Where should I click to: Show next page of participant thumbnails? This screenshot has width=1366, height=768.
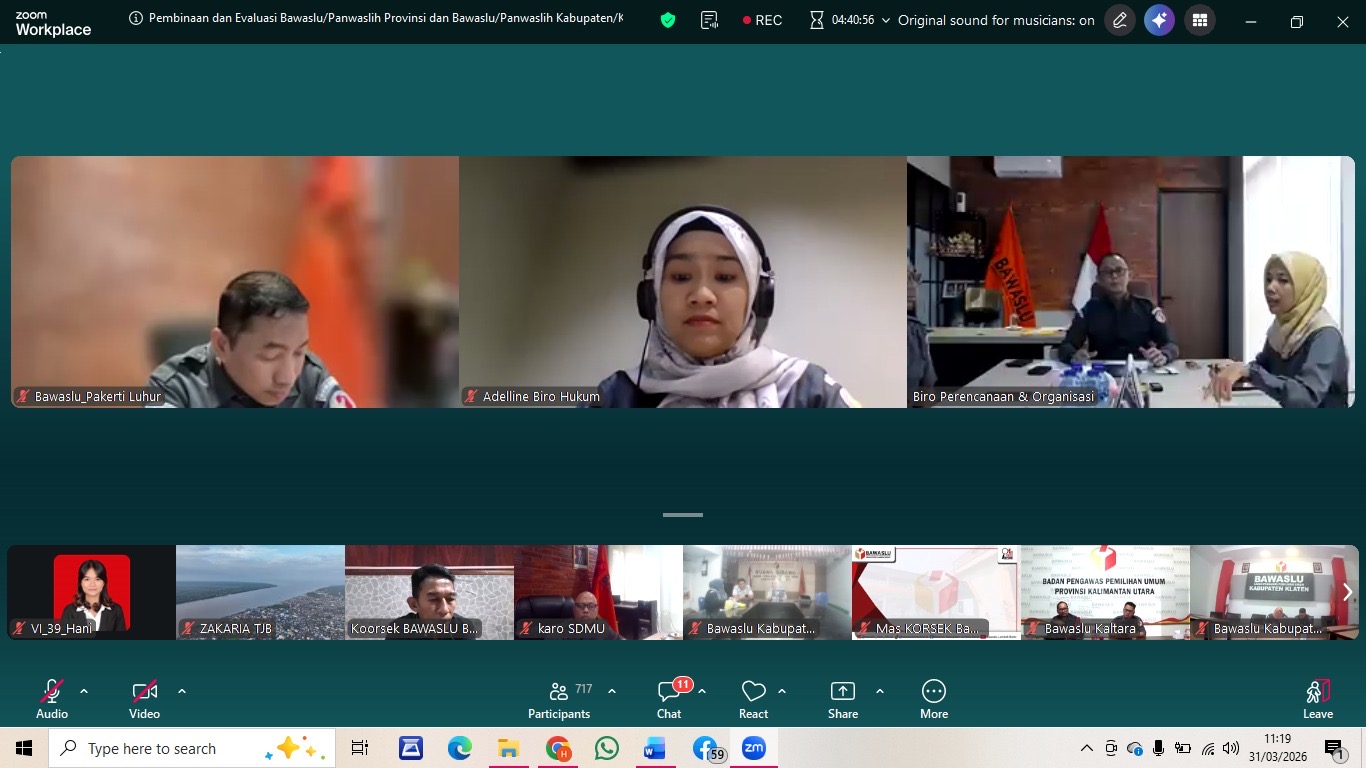click(1347, 592)
